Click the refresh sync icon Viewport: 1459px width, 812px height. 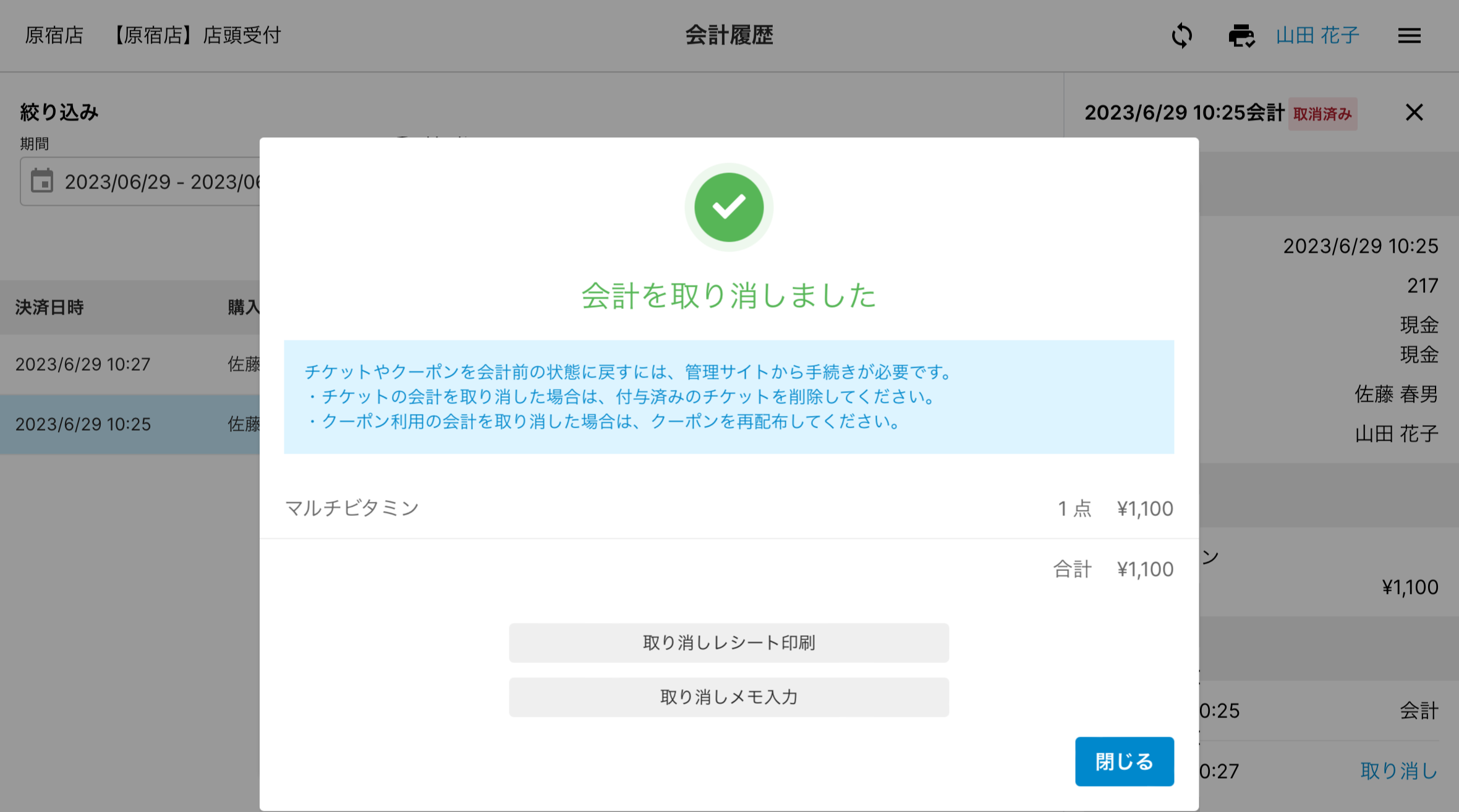coord(1181,36)
